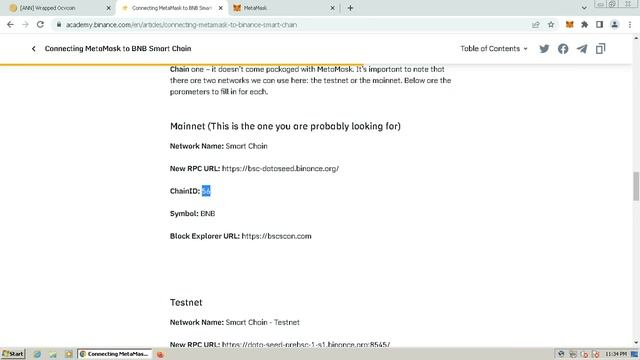Image resolution: width=640 pixels, height=360 pixels.
Task: Open the Chrome three-dot menu
Action: [x=630, y=24]
